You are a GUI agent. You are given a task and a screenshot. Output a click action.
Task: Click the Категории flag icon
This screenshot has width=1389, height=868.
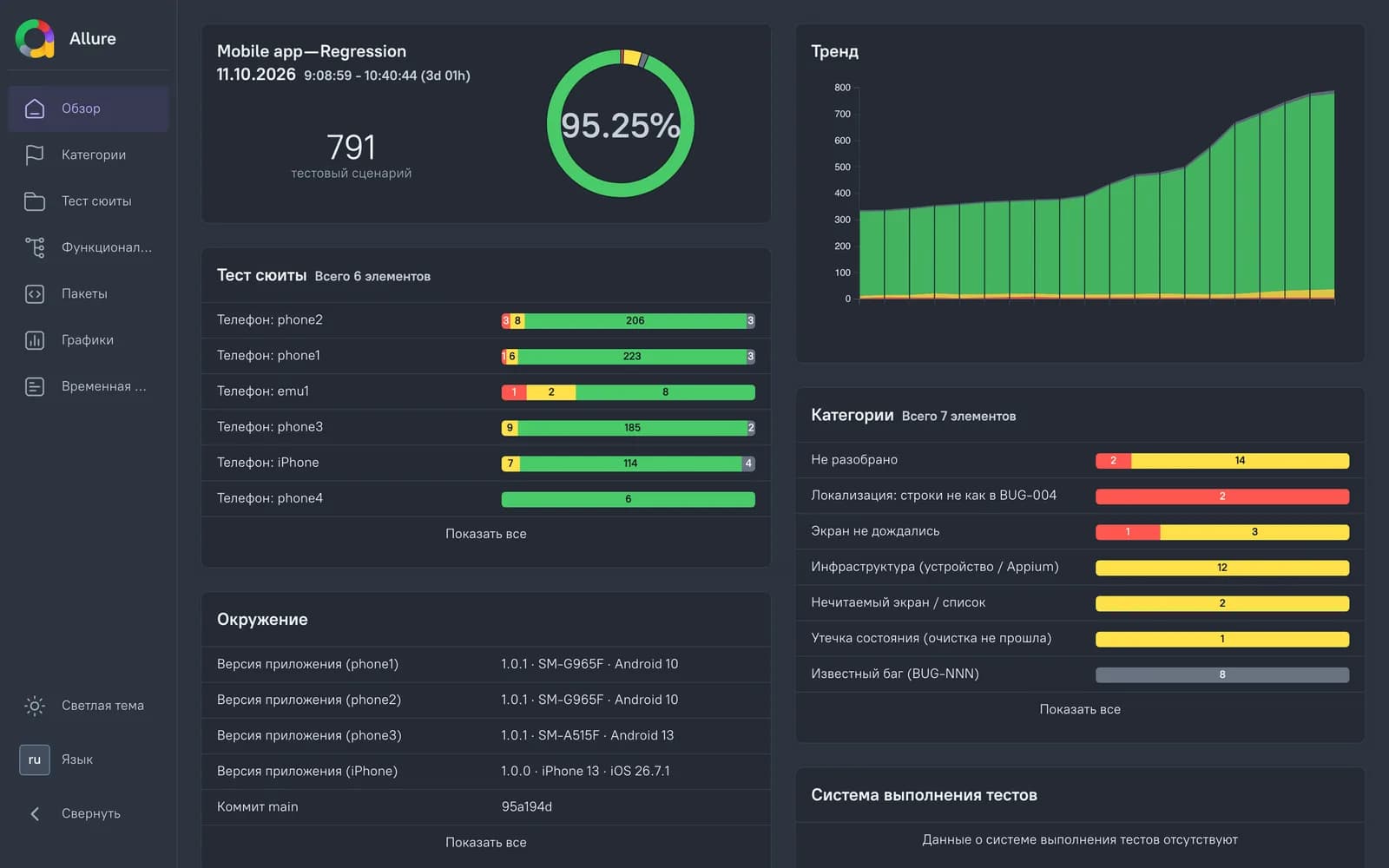pyautogui.click(x=35, y=155)
